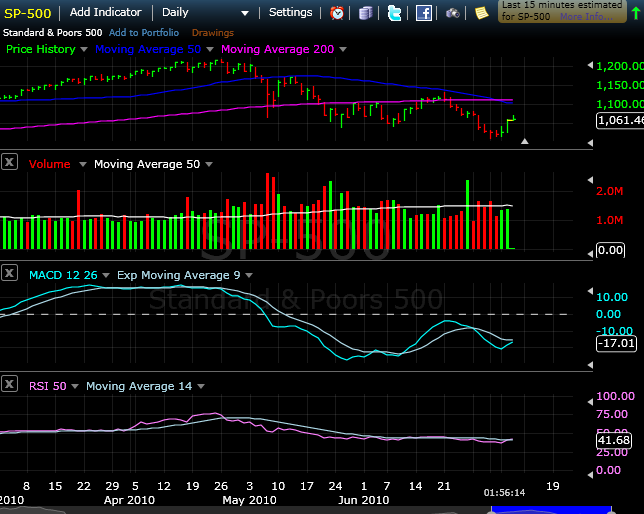Expand the Moving Average 200 options
The image size is (644, 514).
(x=343, y=49)
